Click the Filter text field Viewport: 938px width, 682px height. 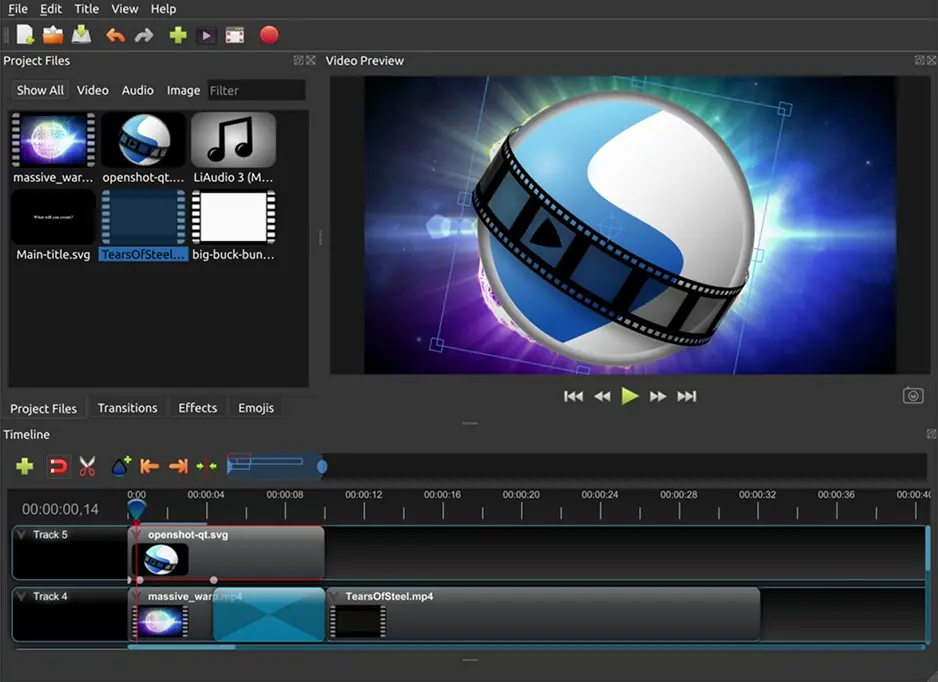pos(256,90)
